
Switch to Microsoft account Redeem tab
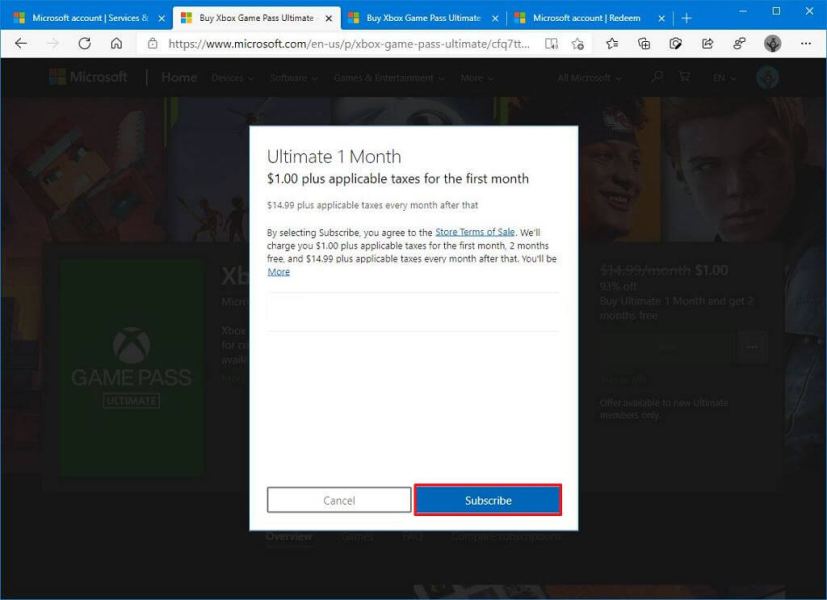click(590, 18)
